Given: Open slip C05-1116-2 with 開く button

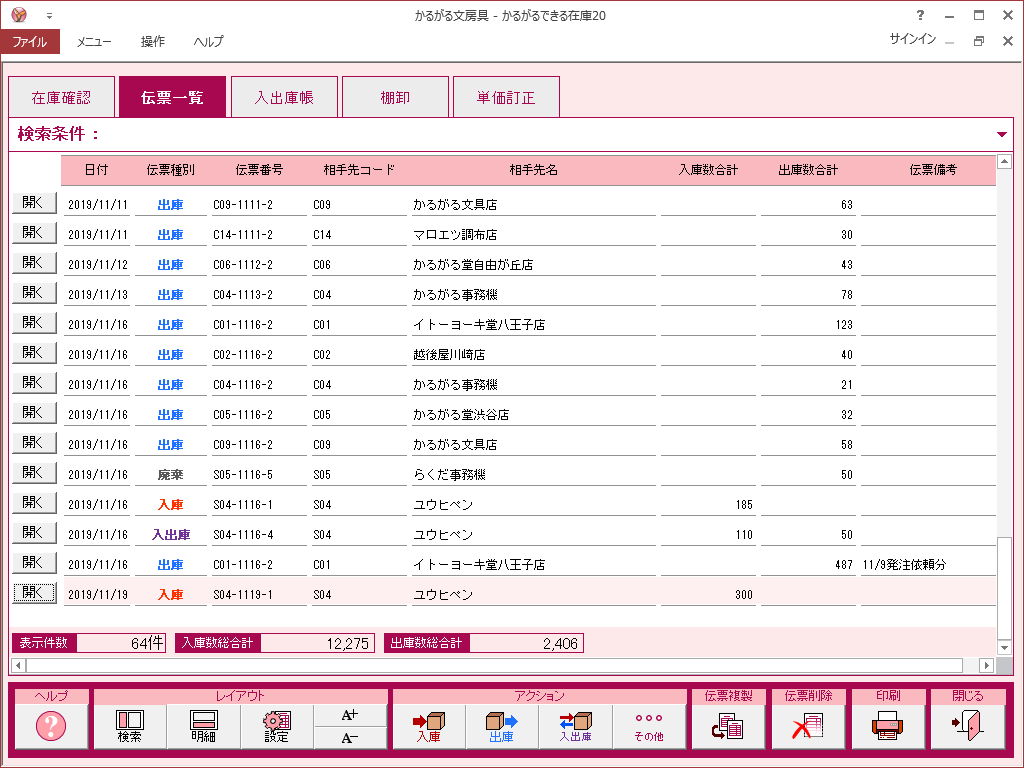Looking at the screenshot, I should pyautogui.click(x=34, y=413).
